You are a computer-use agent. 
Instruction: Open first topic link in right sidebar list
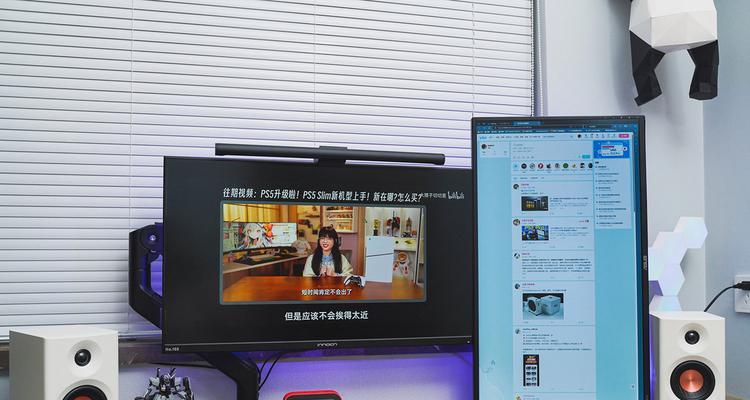(604, 167)
